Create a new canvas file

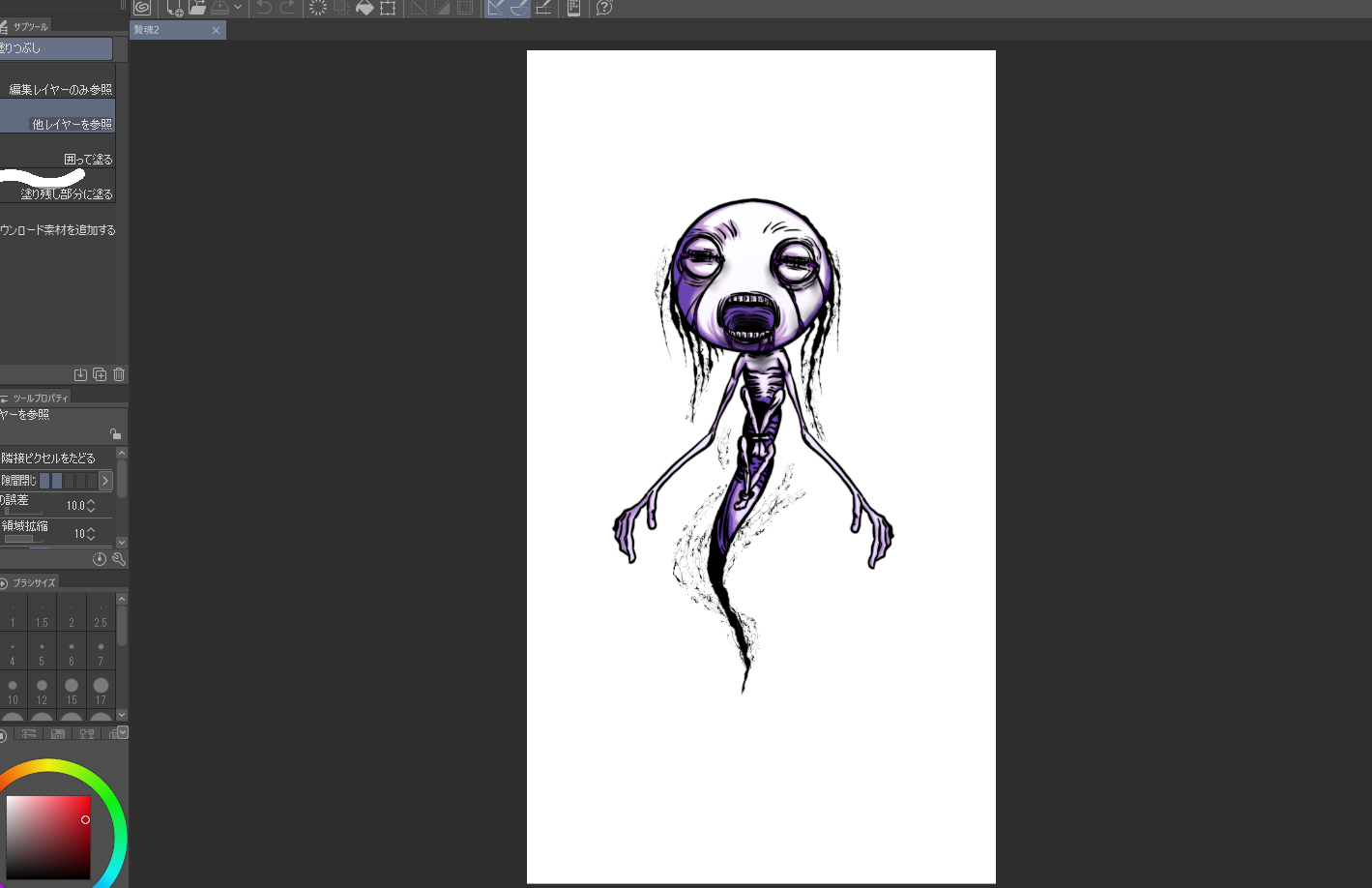pyautogui.click(x=174, y=8)
